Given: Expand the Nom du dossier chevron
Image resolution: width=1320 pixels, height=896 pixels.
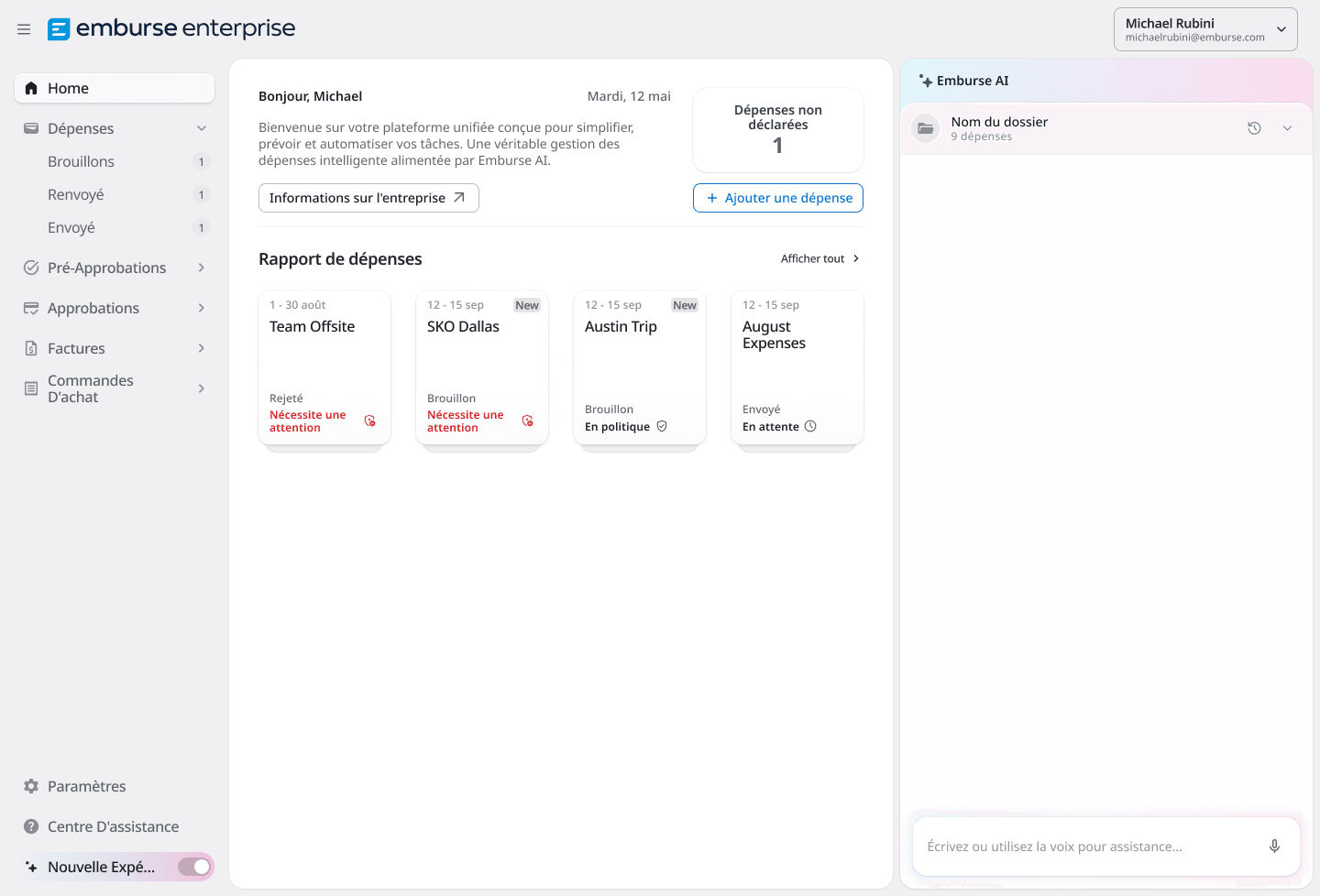Looking at the screenshot, I should click(1288, 128).
